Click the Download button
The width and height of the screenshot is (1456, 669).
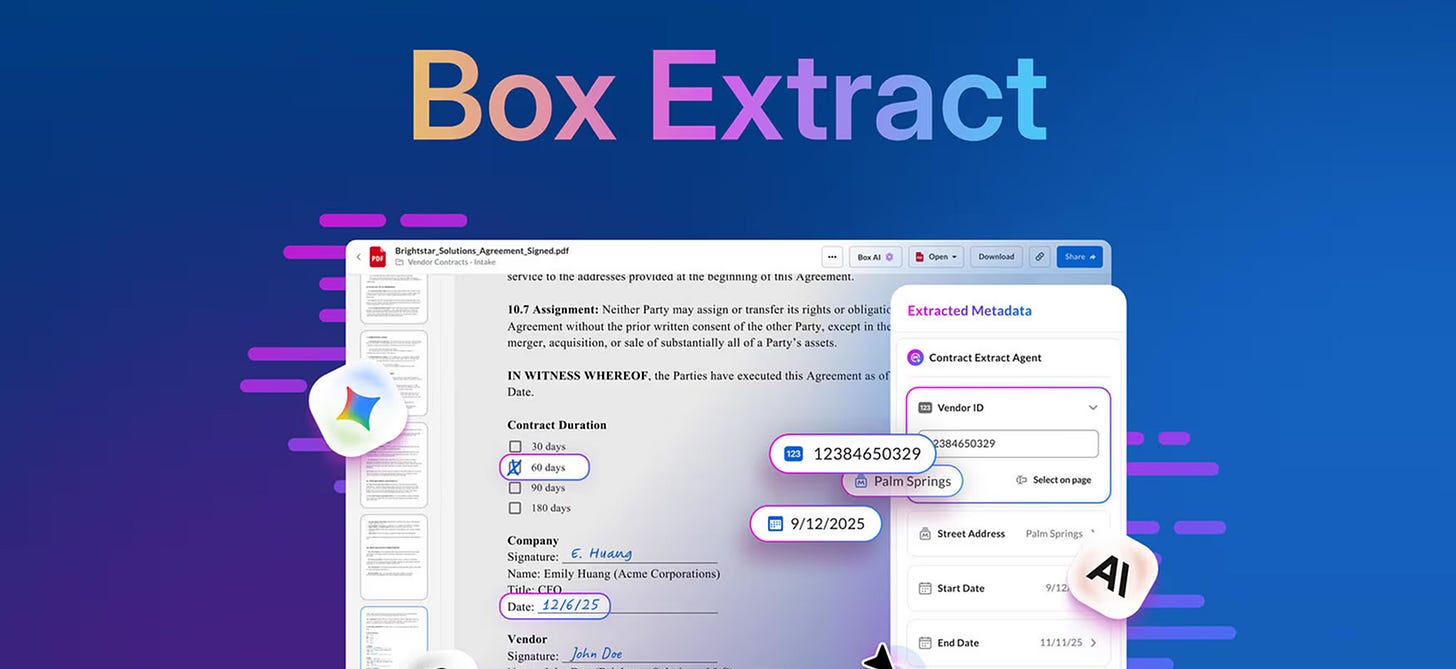(x=996, y=257)
